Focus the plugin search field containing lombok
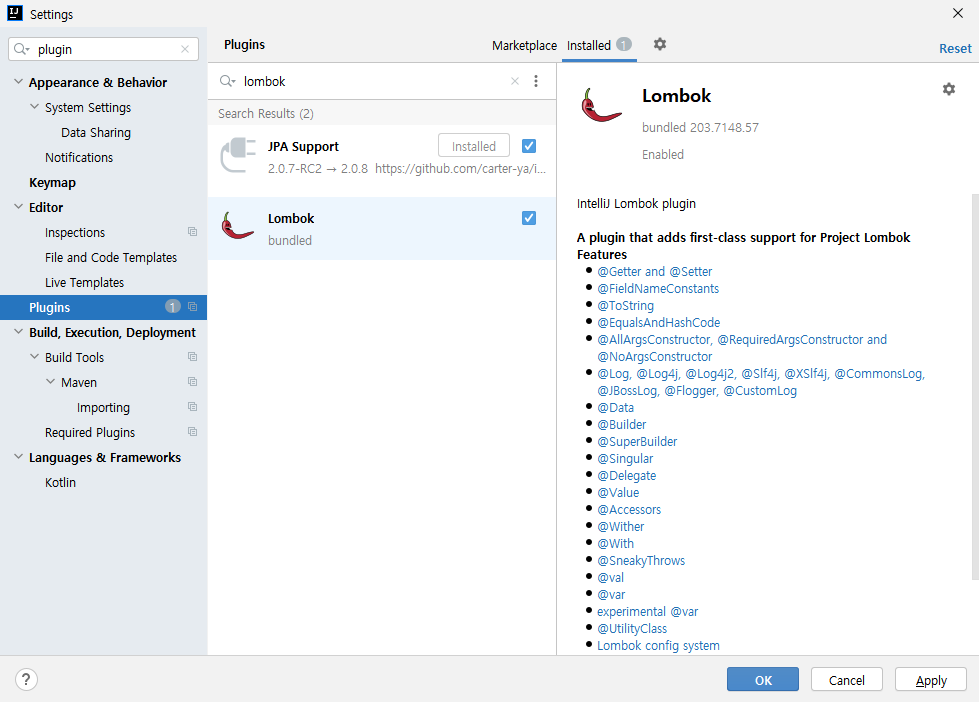Viewport: 979px width, 702px height. 381,81
